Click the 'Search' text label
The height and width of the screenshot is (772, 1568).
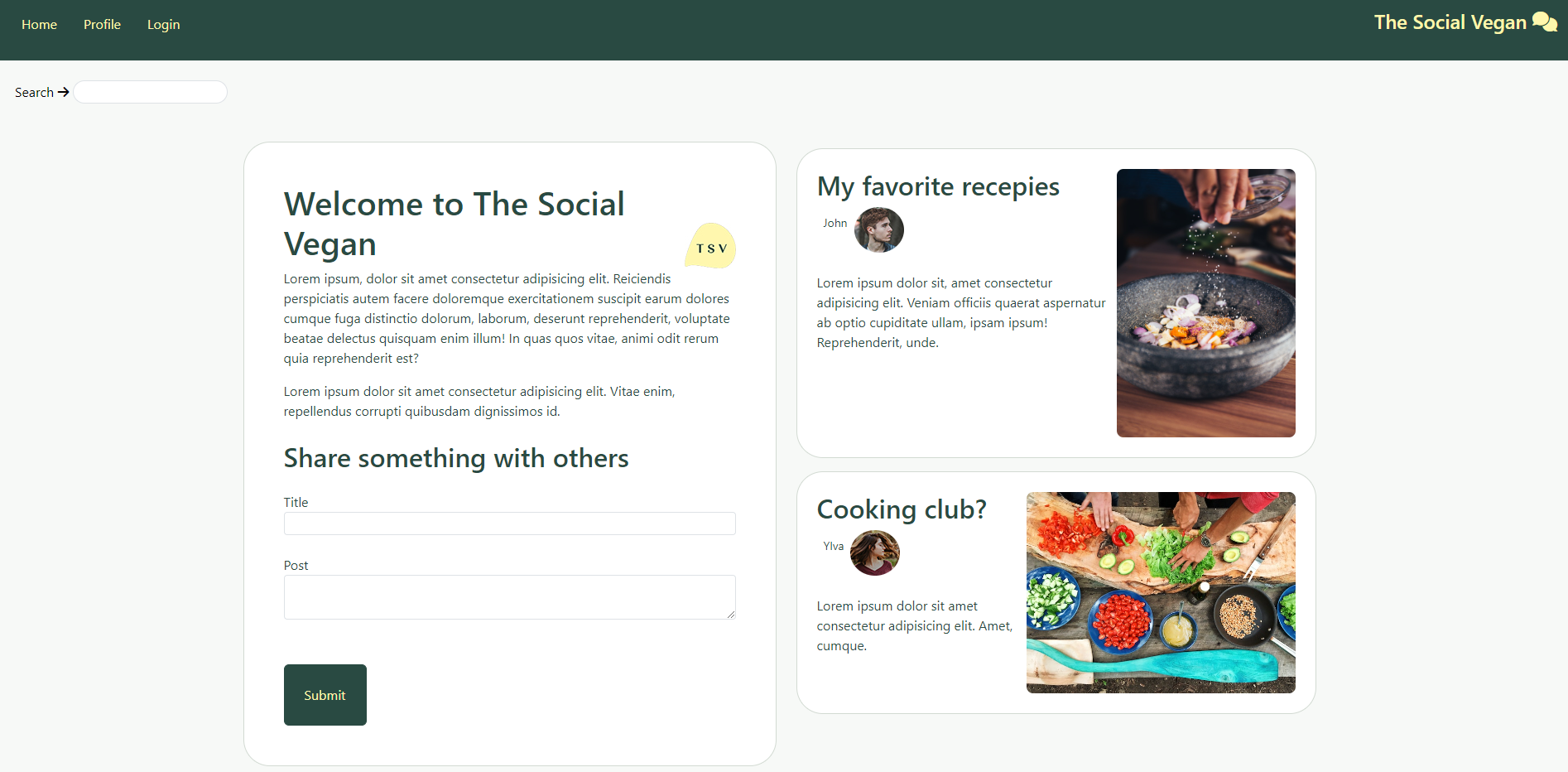33,92
